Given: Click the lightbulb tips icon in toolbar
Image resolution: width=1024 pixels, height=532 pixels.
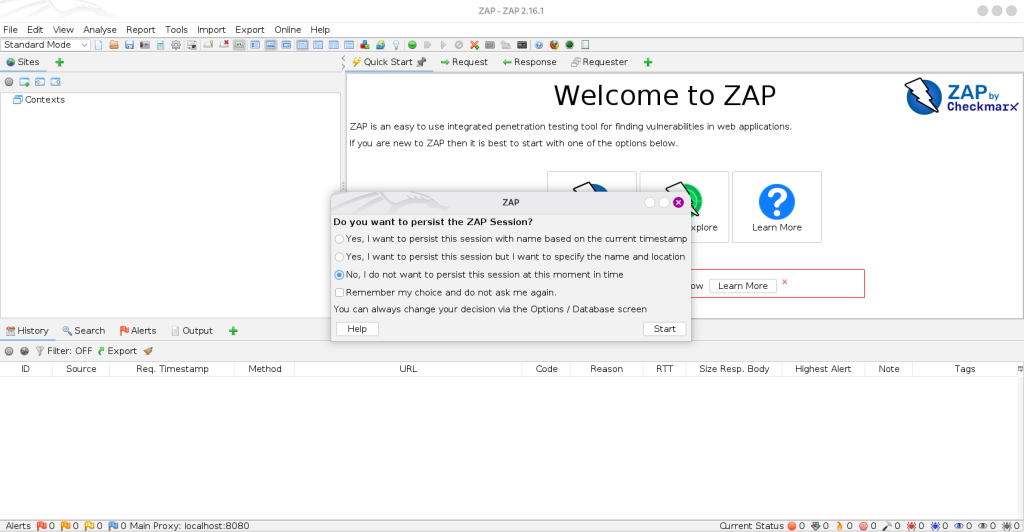Looking at the screenshot, I should pos(396,45).
